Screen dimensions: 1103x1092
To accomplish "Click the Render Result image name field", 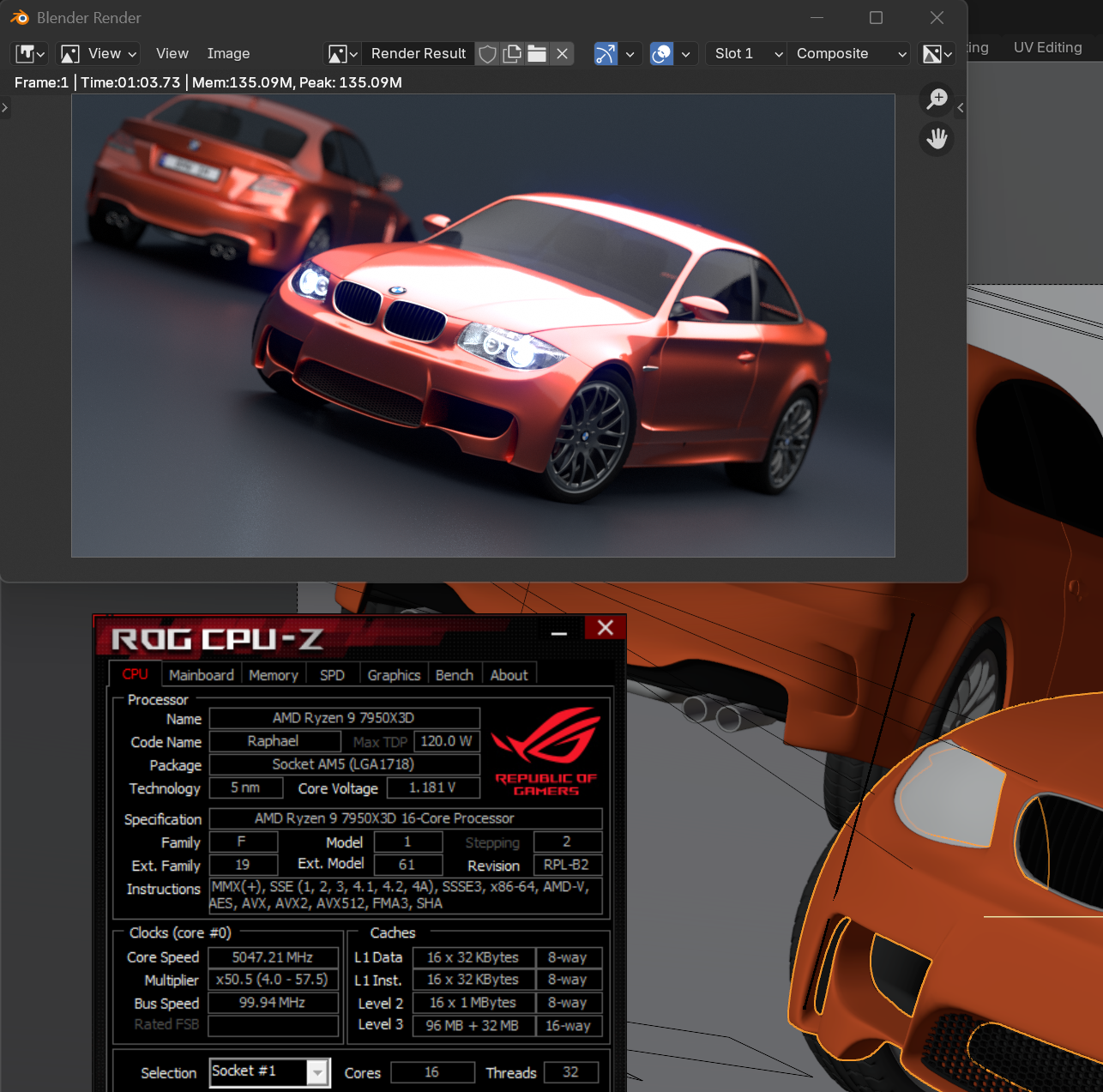I will [x=419, y=53].
